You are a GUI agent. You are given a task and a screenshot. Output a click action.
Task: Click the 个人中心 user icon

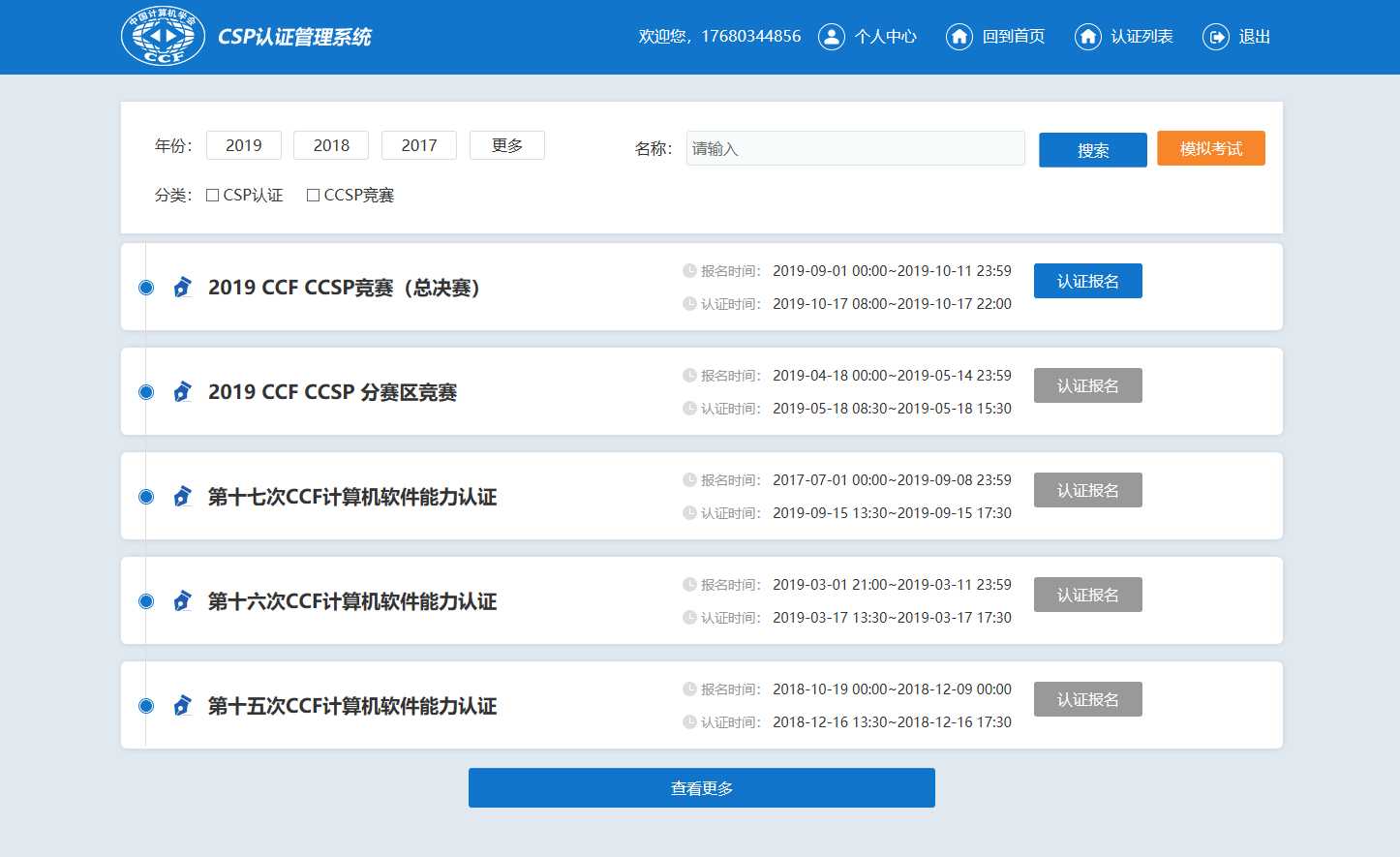(832, 37)
